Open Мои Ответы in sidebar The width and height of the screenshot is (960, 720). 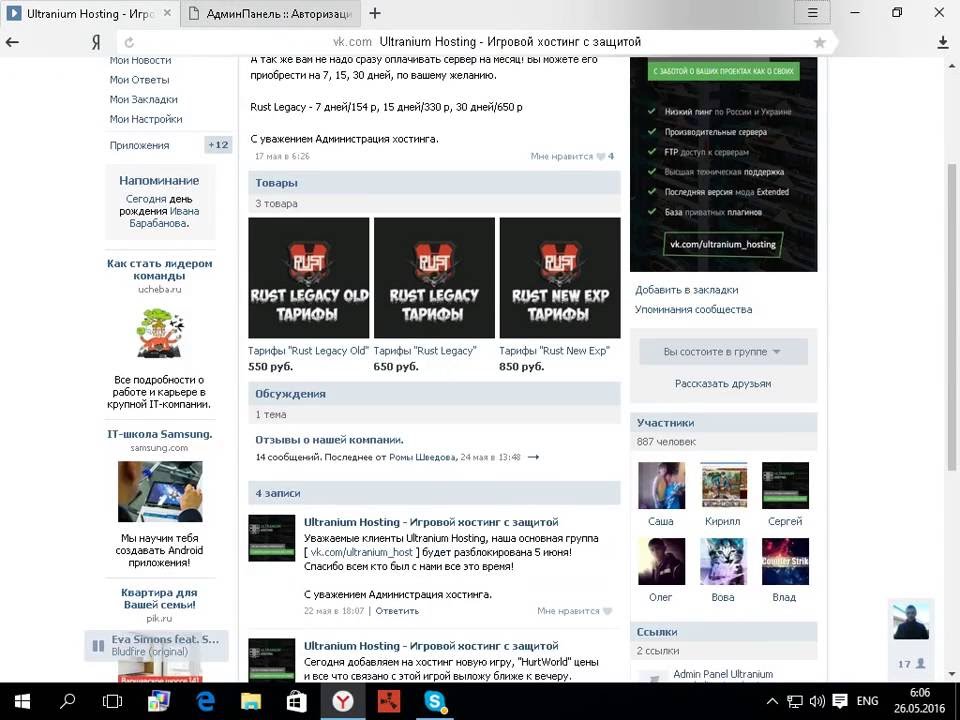(x=139, y=80)
